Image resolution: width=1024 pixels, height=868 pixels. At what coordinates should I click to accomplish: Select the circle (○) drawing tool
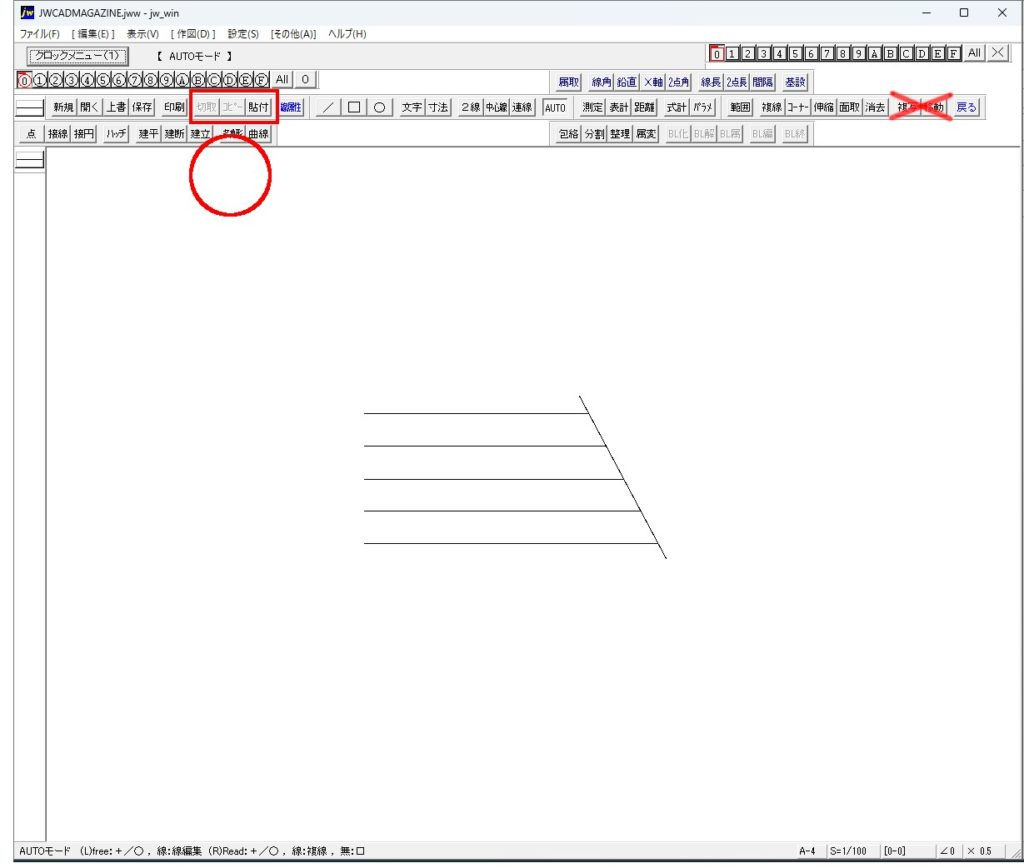380,108
